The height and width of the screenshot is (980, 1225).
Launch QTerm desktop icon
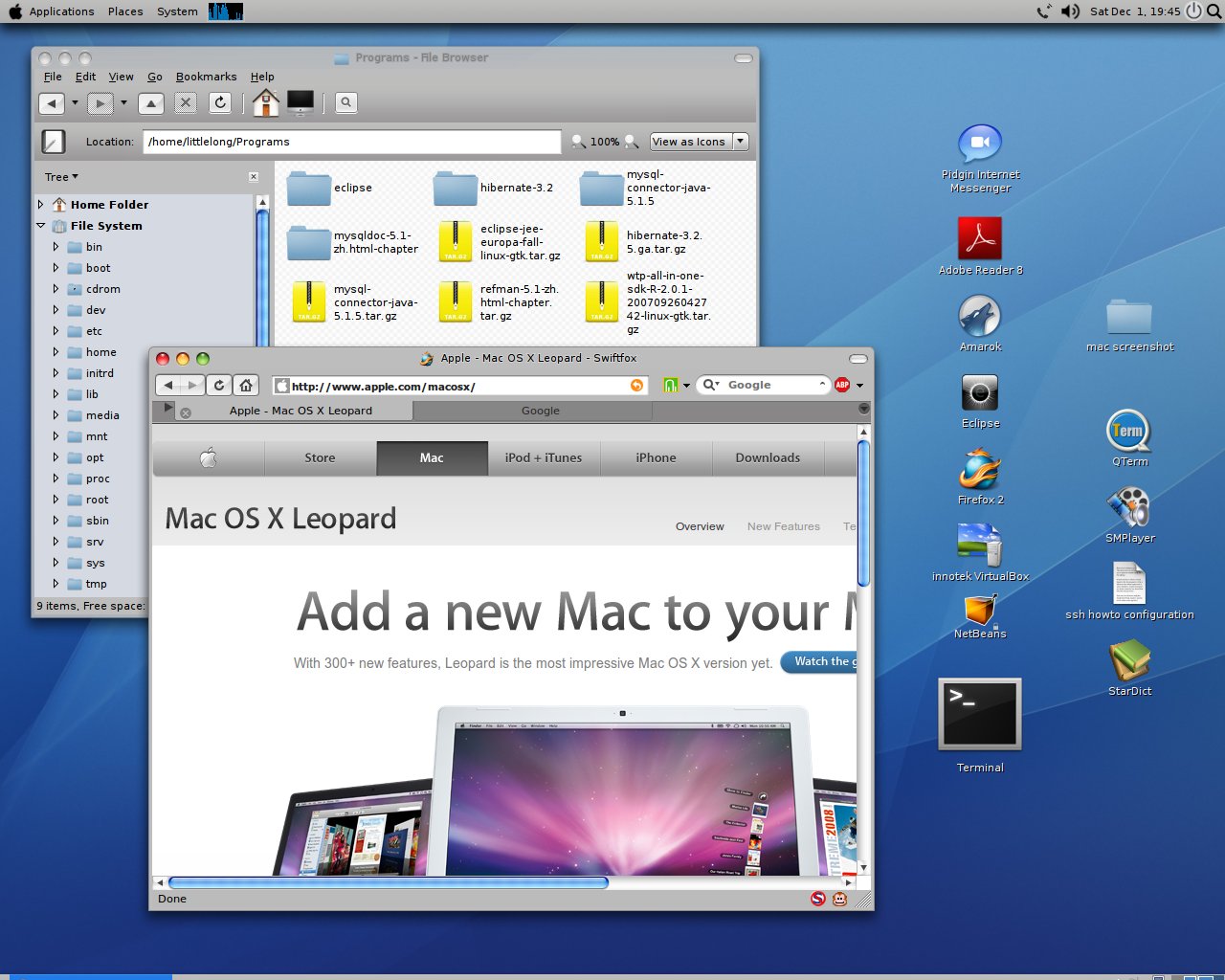point(1129,431)
